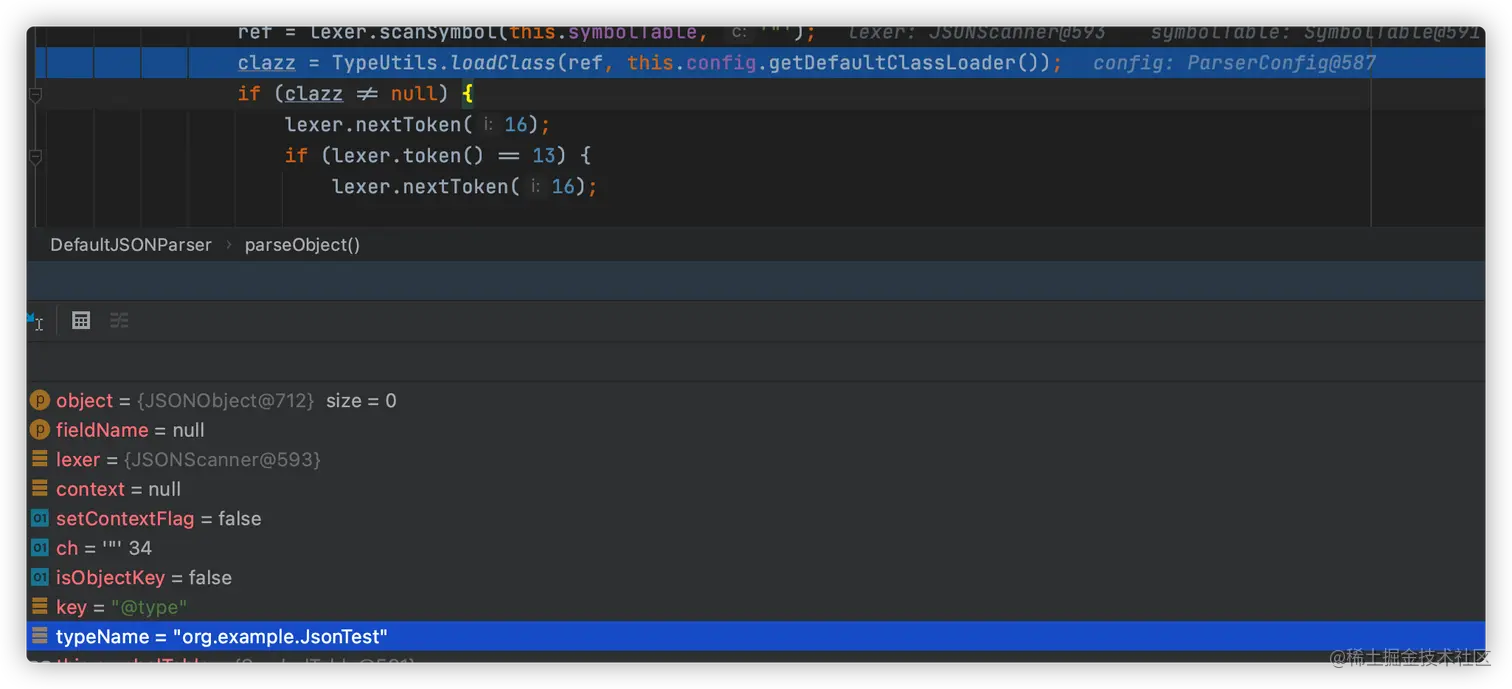Click the "org.example.JsonTest" string value
Viewport: 1512px width, 689px height.
[280, 636]
